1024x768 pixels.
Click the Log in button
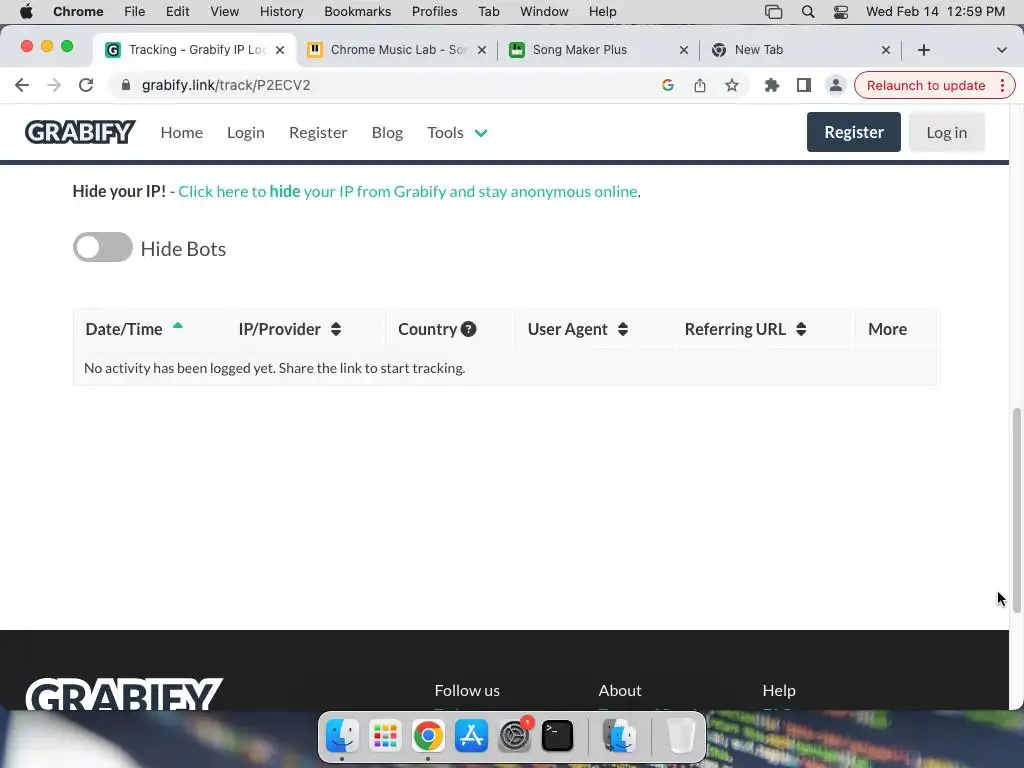tap(946, 132)
